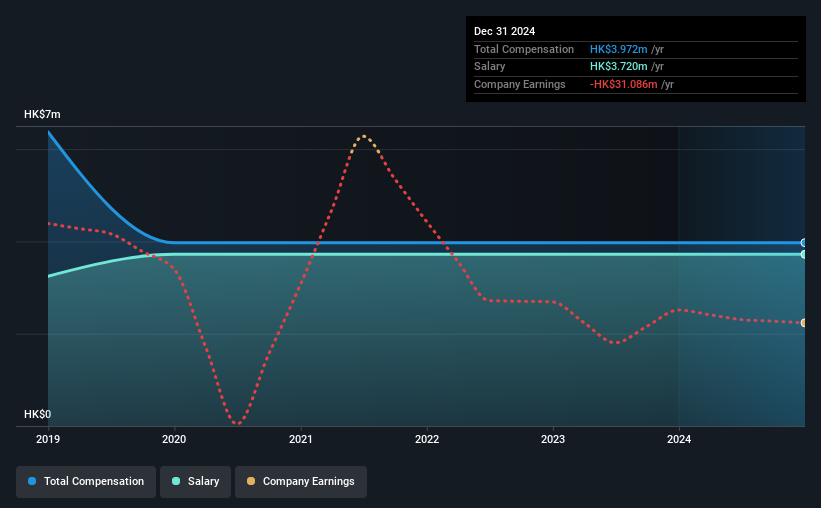821x508 pixels.
Task: Click the orange Company Earnings legend dot
Action: tap(251, 481)
